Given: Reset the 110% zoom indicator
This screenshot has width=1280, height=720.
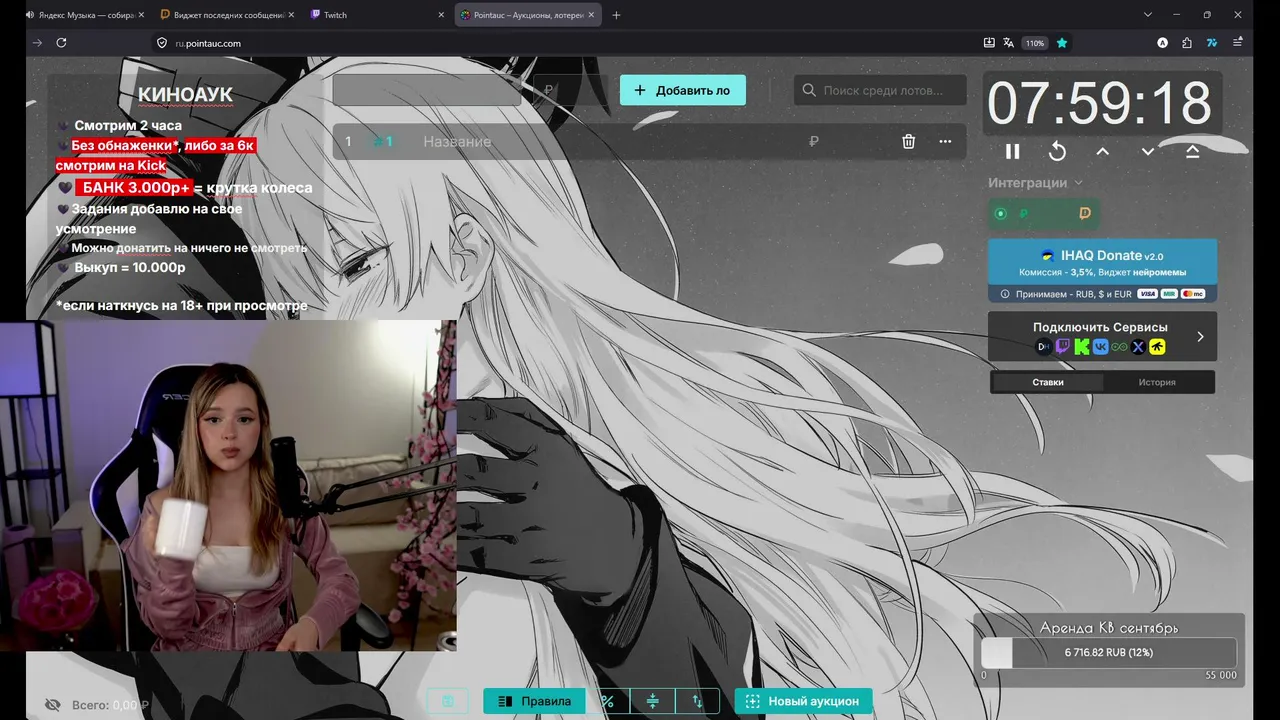Looking at the screenshot, I should [x=1034, y=43].
